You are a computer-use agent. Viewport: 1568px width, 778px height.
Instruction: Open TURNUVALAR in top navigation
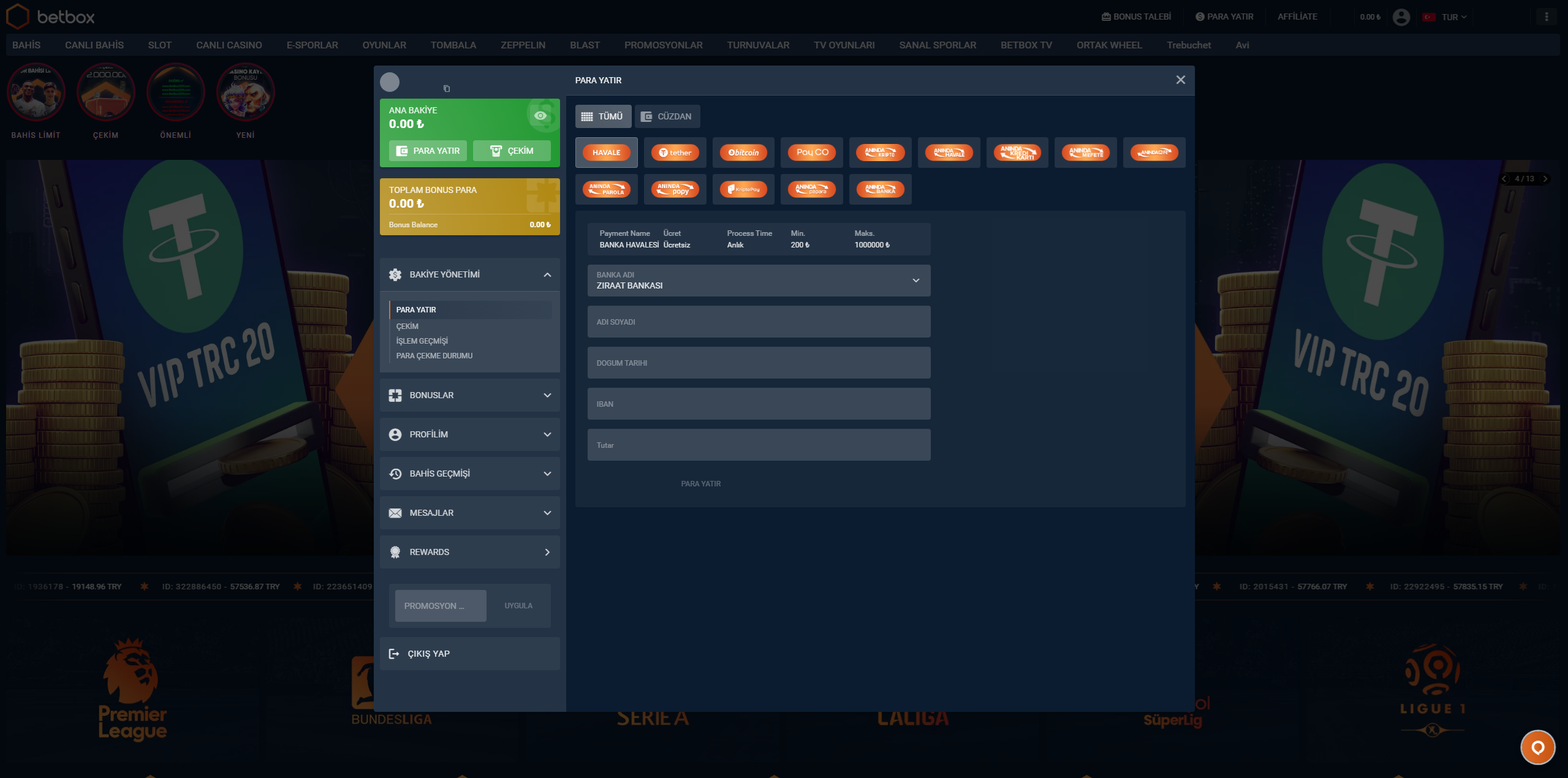pos(758,45)
